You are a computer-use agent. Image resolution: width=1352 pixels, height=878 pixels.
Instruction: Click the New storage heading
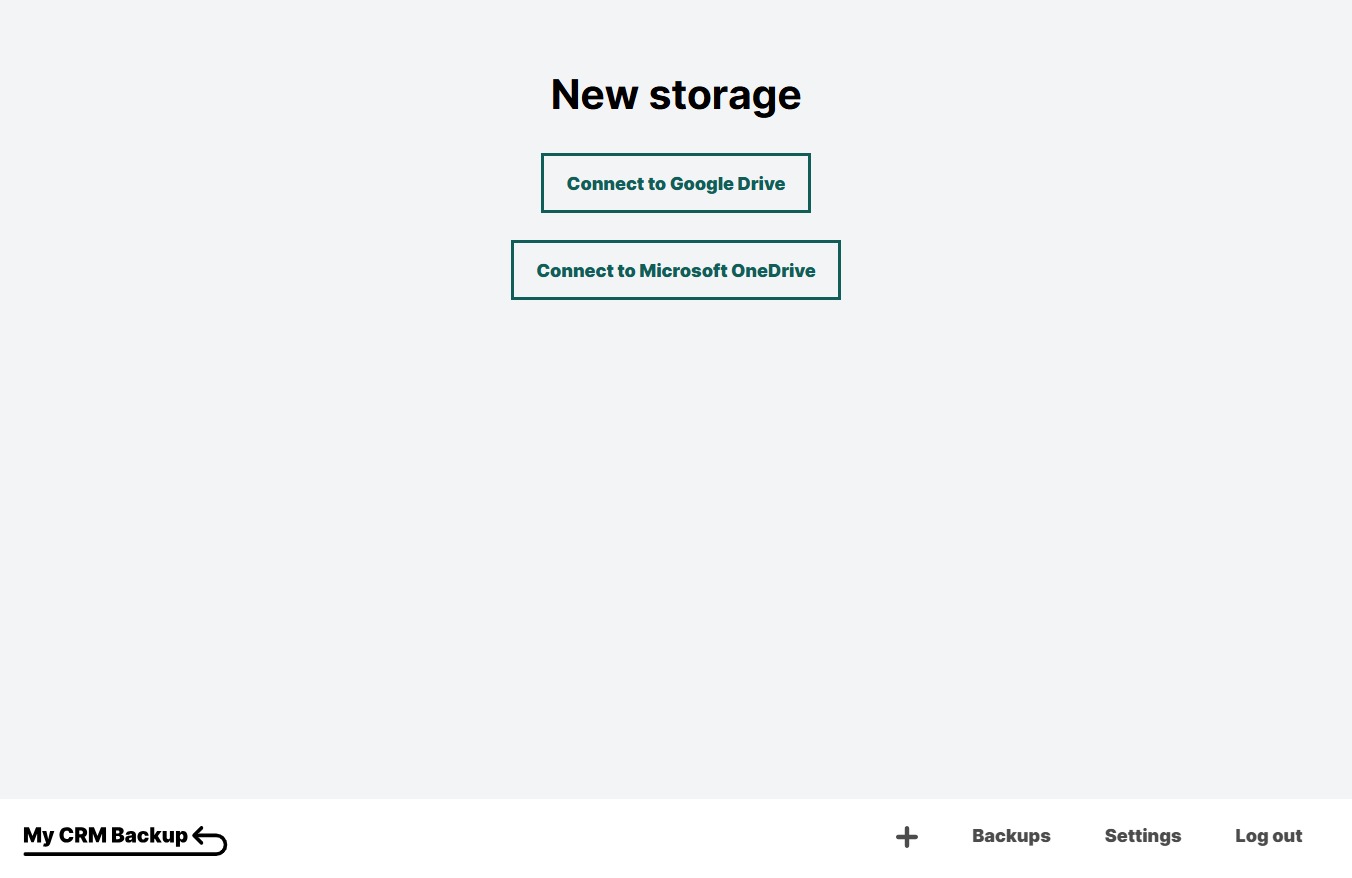pos(676,94)
